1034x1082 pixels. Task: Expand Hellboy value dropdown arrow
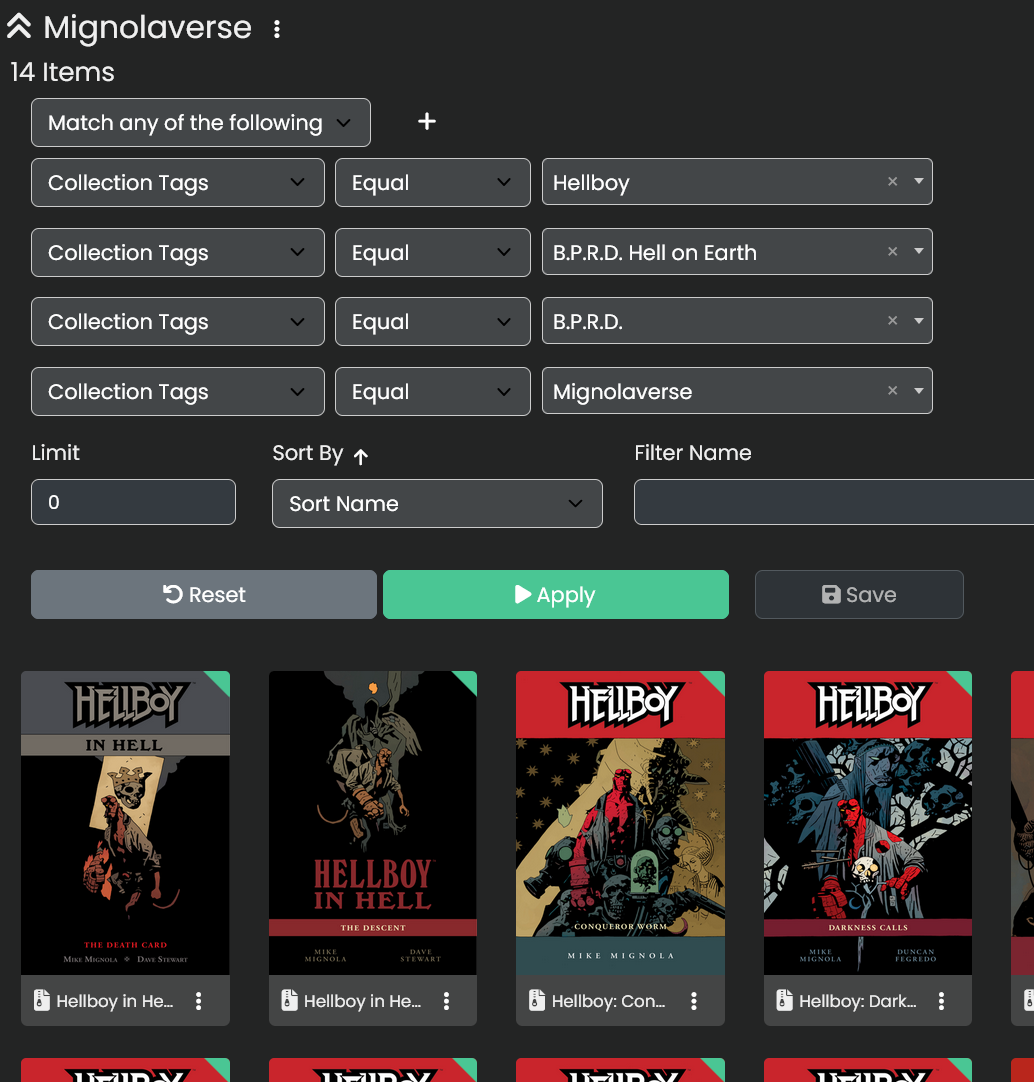(919, 181)
